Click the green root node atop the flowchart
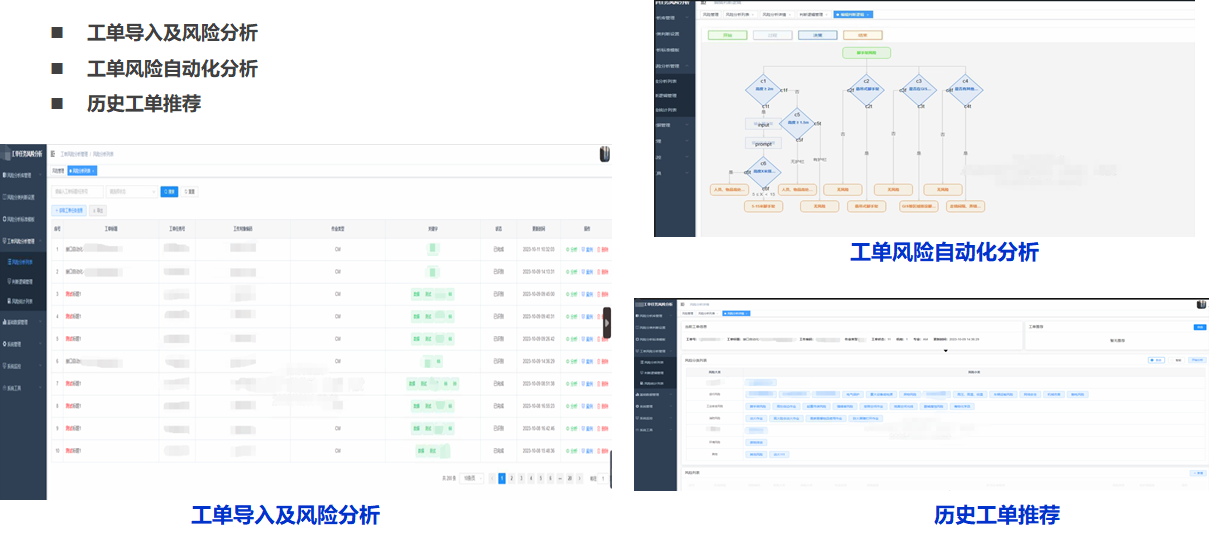The image size is (1209, 540). [866, 52]
